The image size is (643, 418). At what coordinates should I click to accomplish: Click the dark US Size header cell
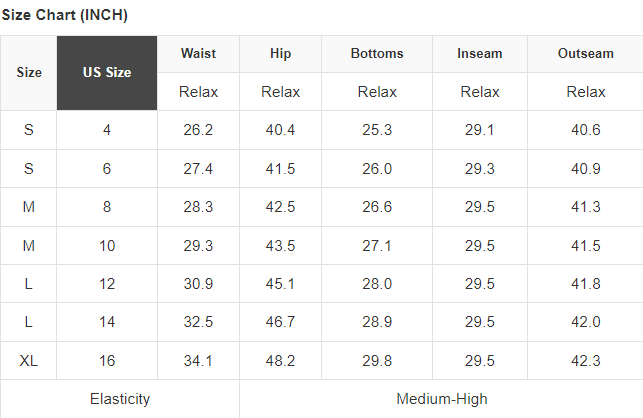[x=107, y=73]
